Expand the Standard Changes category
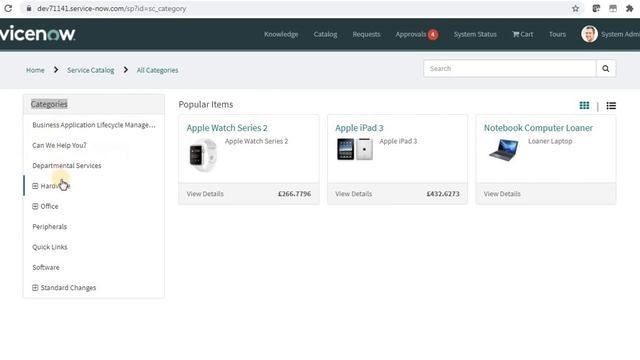Screen dimensions: 640x360 click(x=35, y=288)
